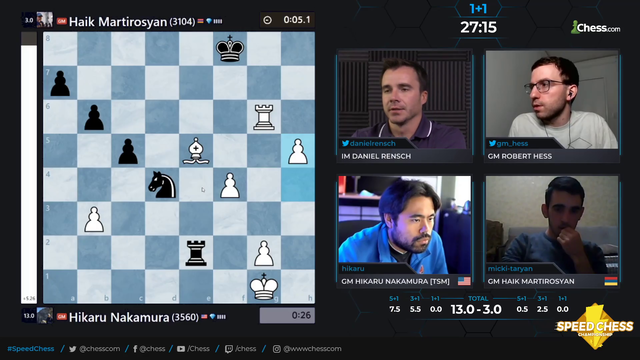Screen dimensions: 640x360
Task: Click the Instagram icon beside @wwwchesscom
Action: coord(277,349)
